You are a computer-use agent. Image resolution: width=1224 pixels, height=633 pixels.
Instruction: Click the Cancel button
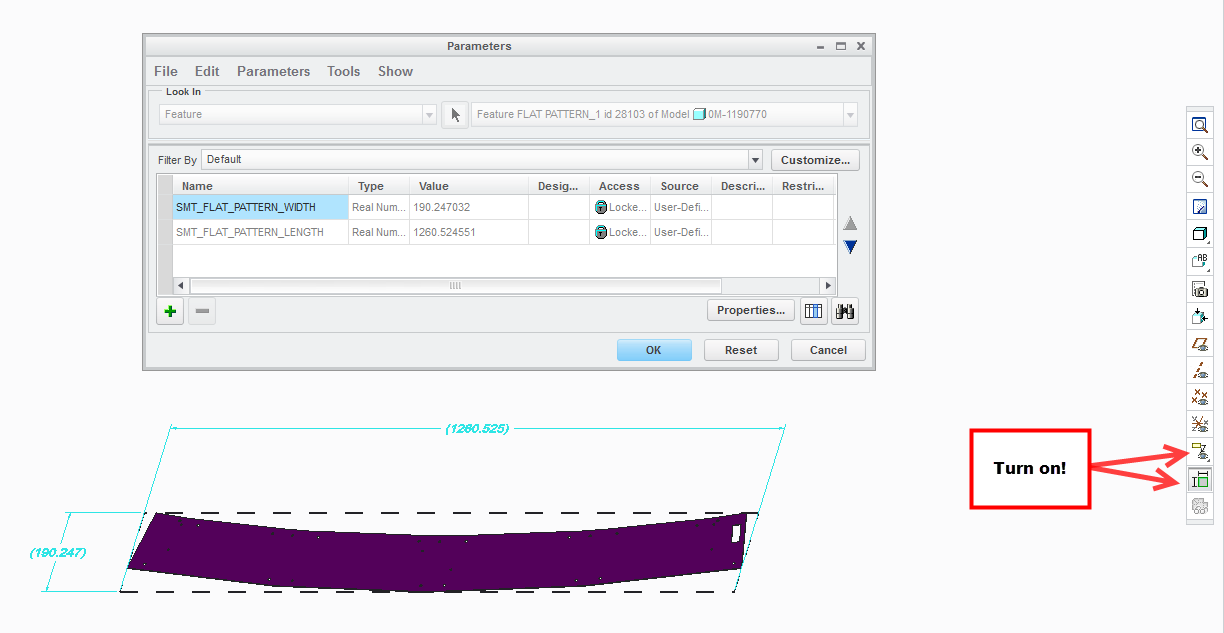tap(828, 350)
